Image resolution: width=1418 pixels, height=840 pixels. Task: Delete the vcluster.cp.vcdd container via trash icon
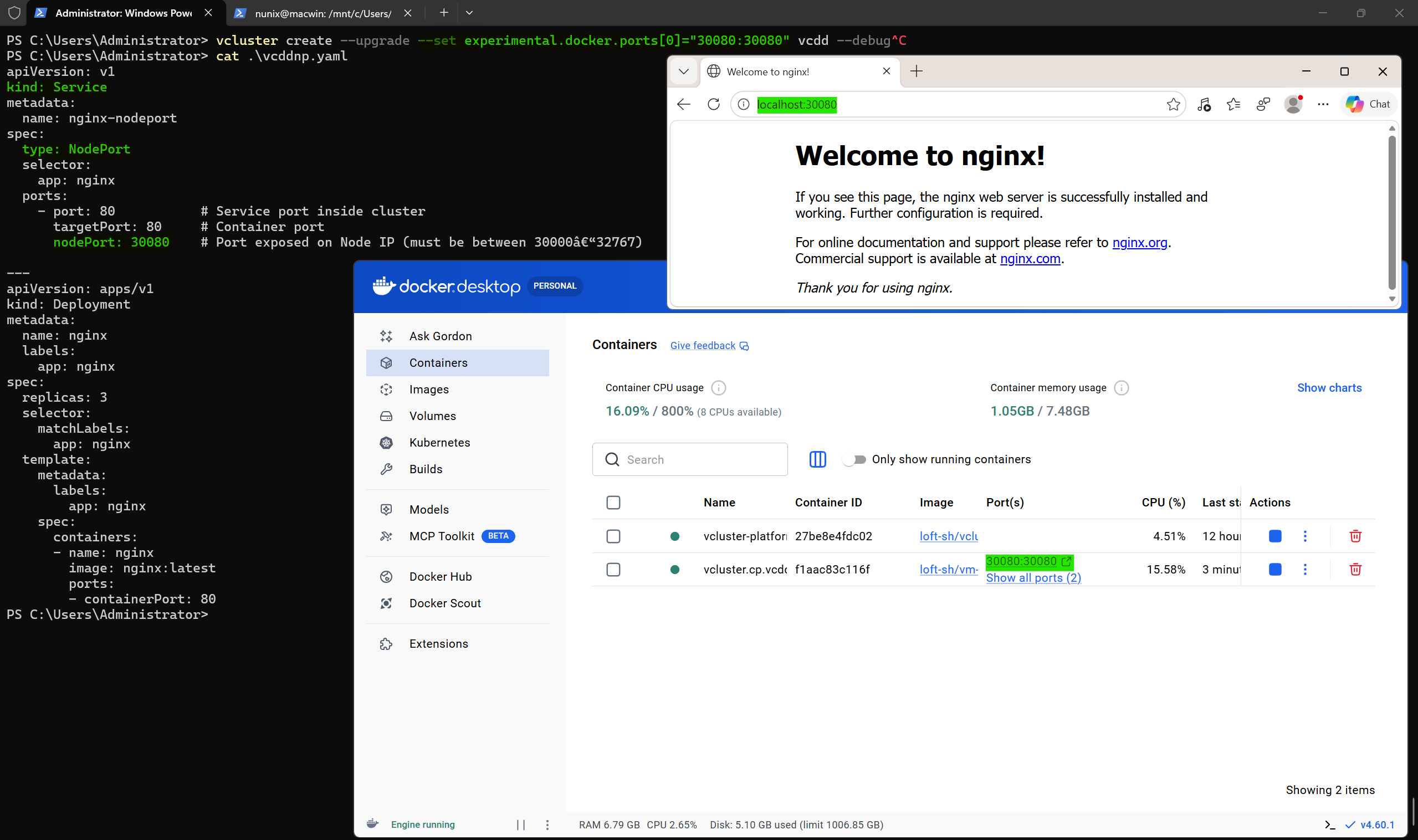tap(1355, 570)
